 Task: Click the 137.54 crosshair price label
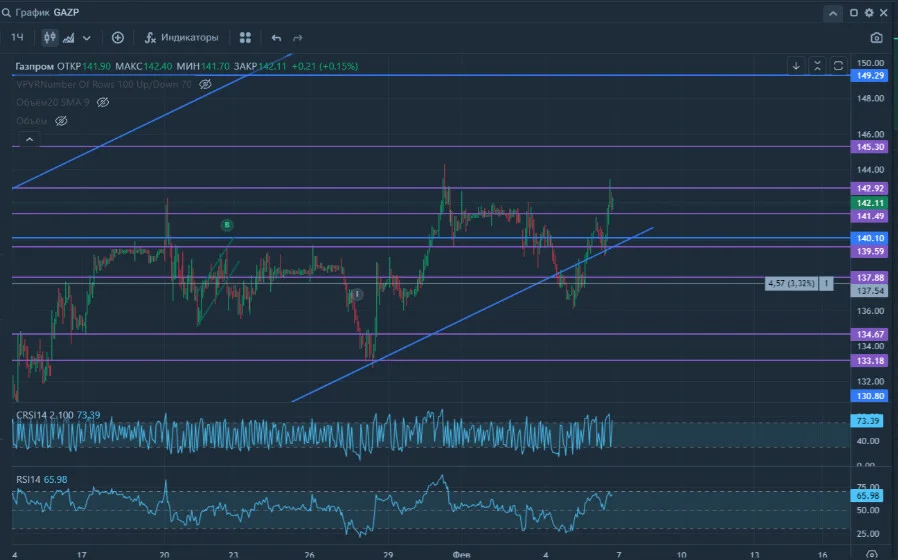(x=870, y=291)
